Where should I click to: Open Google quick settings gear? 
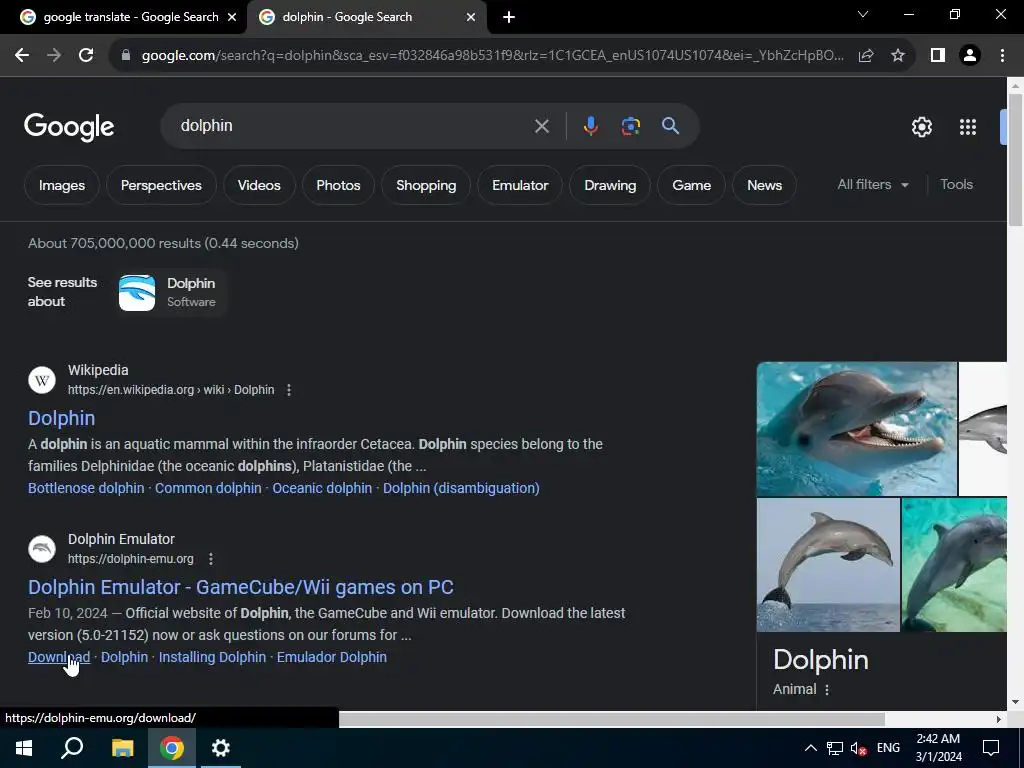click(x=921, y=127)
